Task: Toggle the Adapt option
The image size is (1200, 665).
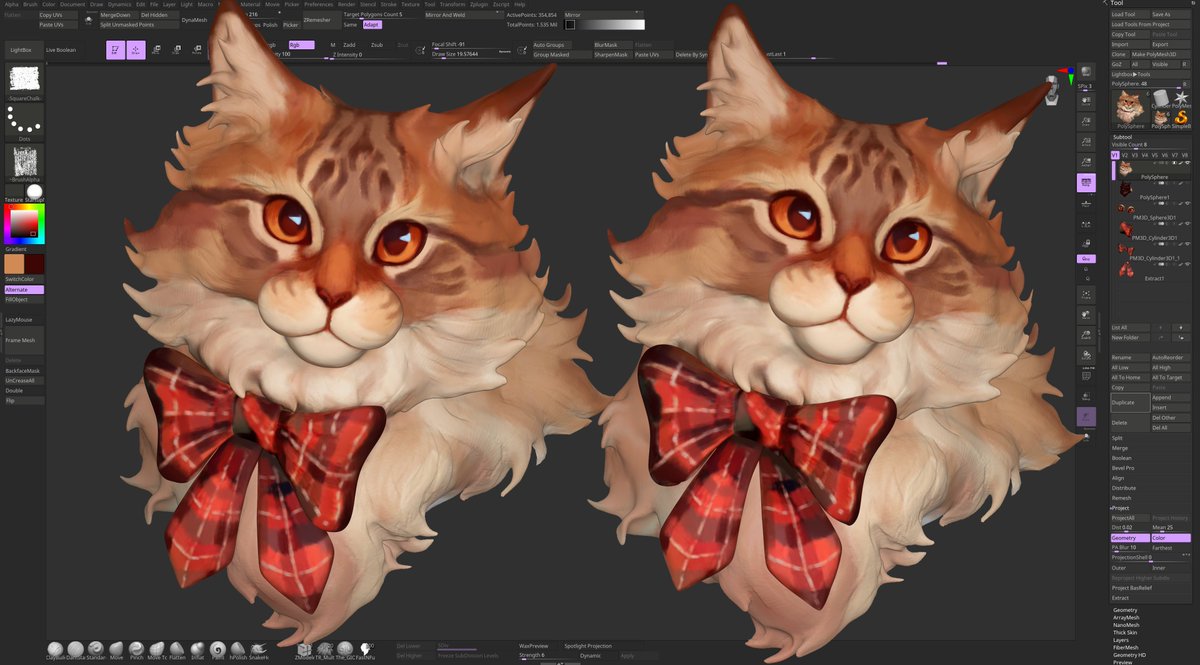Action: [x=371, y=24]
